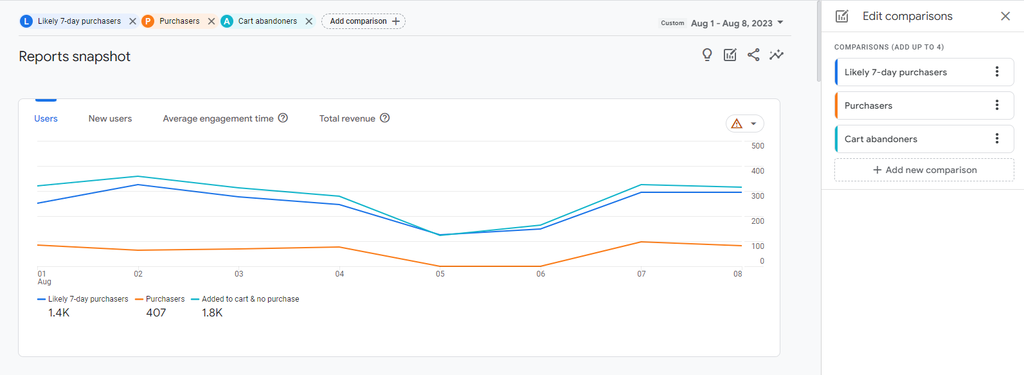
Task: Share this report via share icon
Action: pyautogui.click(x=754, y=55)
